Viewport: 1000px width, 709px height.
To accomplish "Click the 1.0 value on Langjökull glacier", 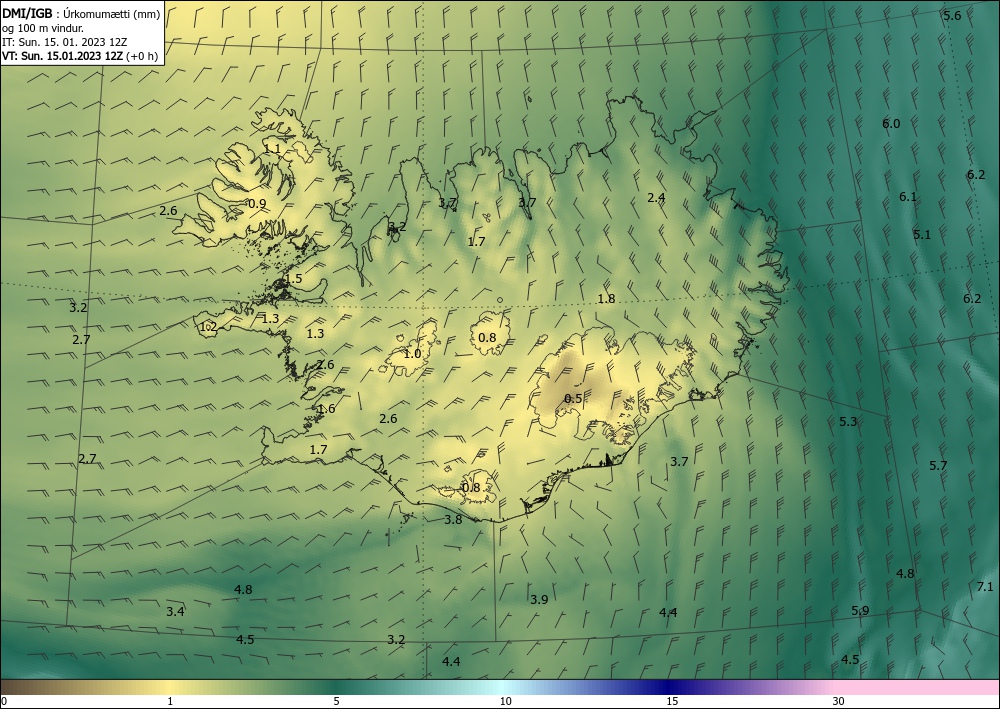I will (413, 353).
